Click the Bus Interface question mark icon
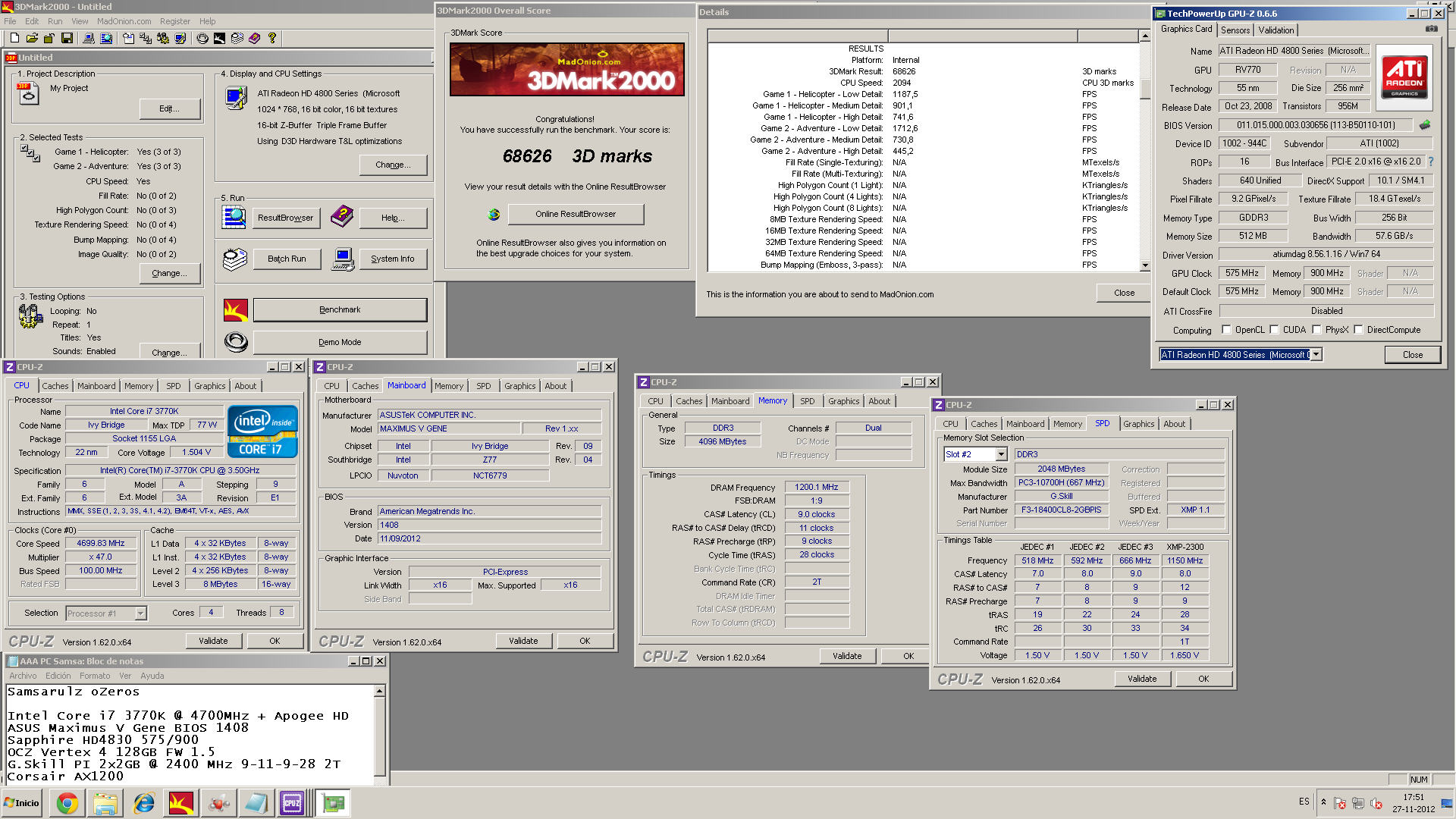This screenshot has width=1456, height=819. [x=1431, y=162]
